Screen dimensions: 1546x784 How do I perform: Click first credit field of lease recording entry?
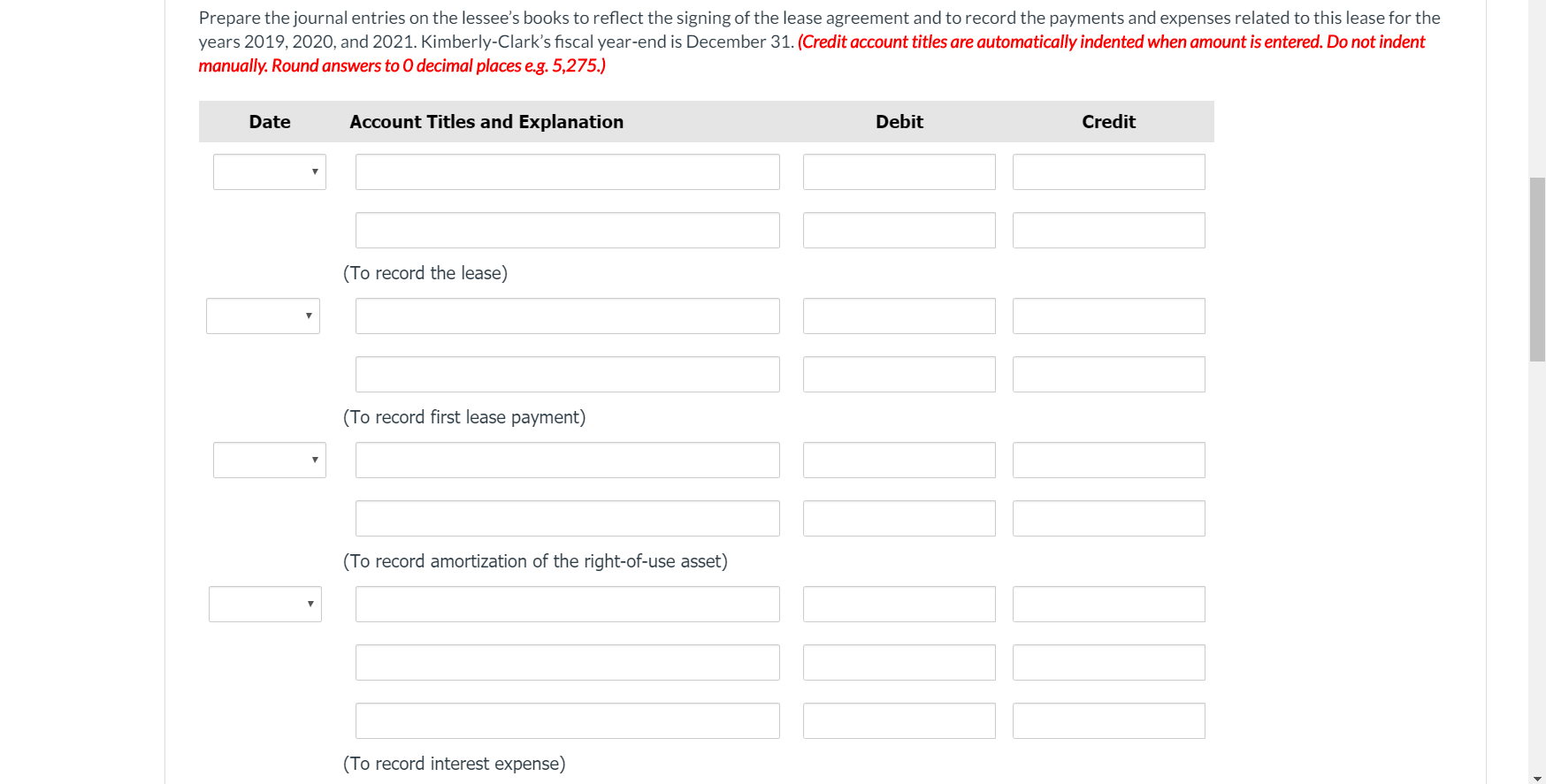pyautogui.click(x=1109, y=171)
